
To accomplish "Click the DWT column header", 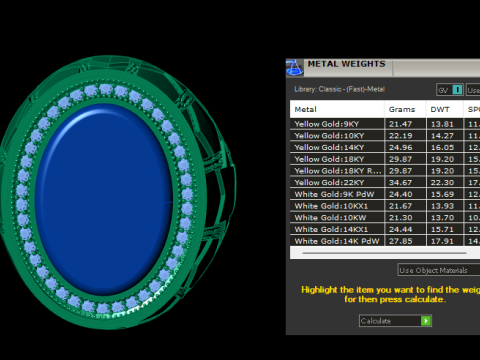I will (444, 109).
